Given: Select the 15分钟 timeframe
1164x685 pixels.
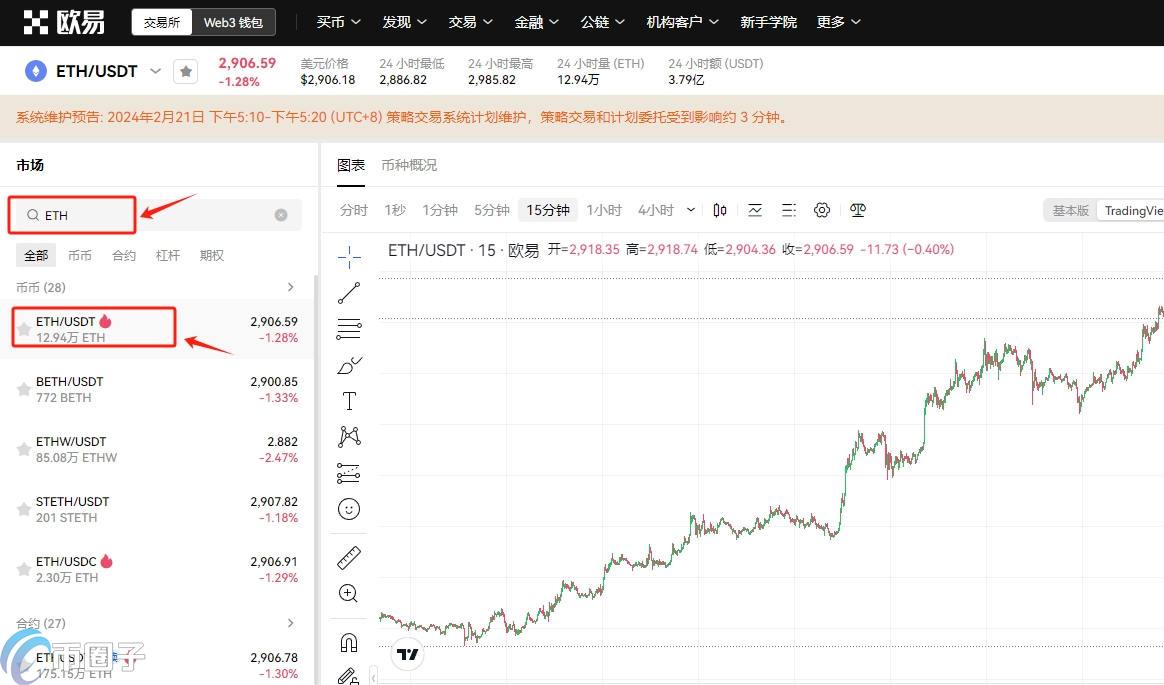Looking at the screenshot, I should click(x=547, y=210).
